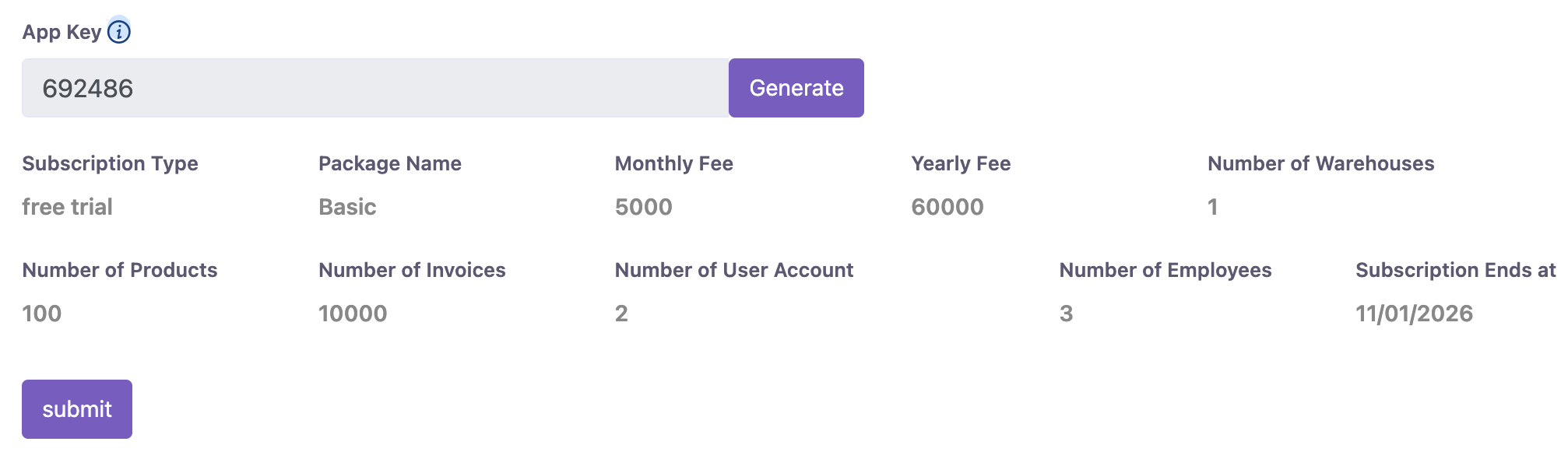The image size is (1568, 459).
Task: Click the Monthly Fee label
Action: coord(673,163)
